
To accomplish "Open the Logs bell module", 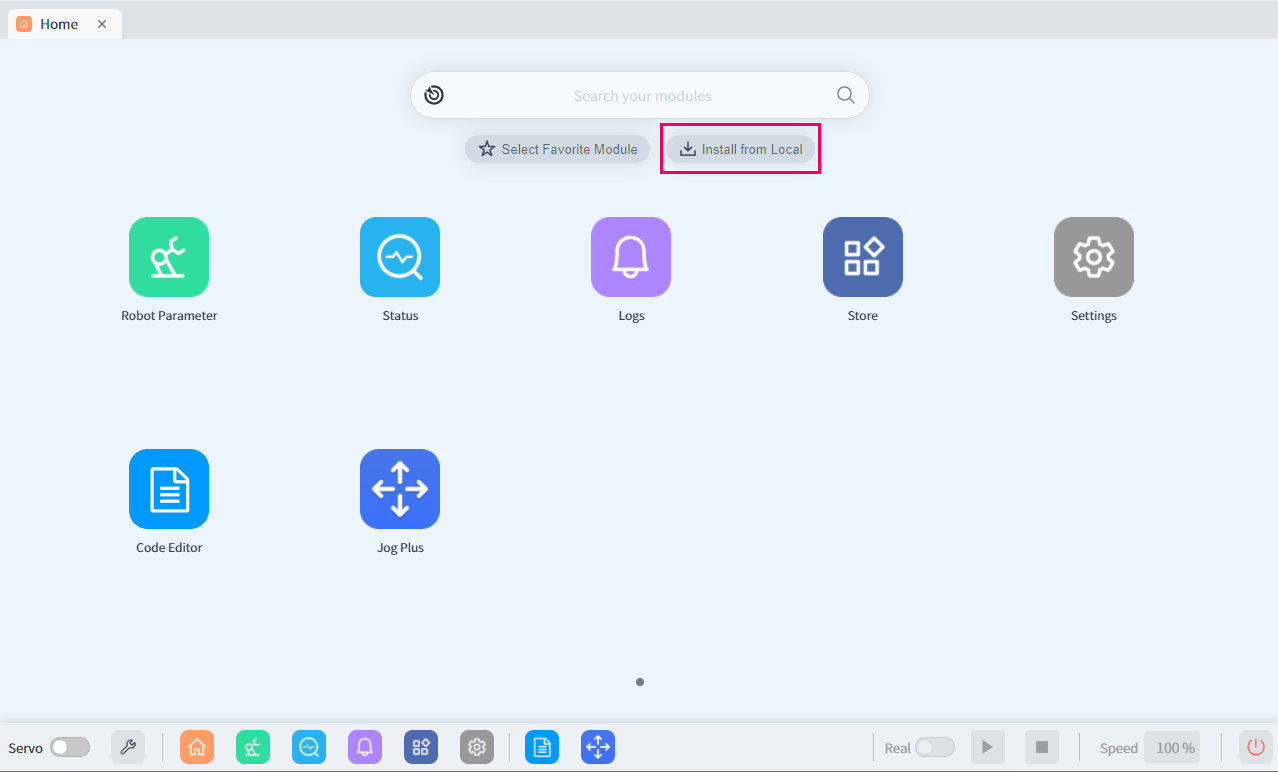I will click(x=631, y=257).
